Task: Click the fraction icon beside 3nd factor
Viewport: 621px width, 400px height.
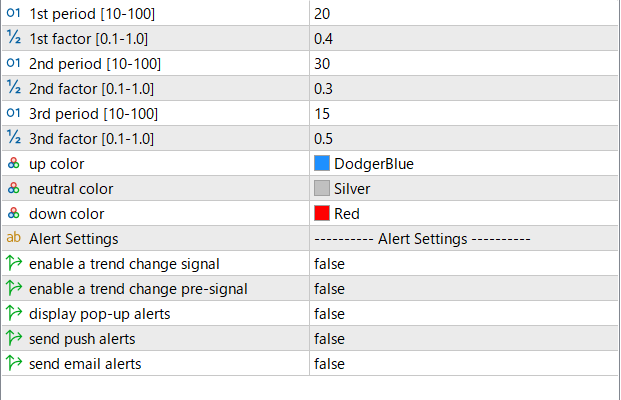Action: pyautogui.click(x=14, y=137)
